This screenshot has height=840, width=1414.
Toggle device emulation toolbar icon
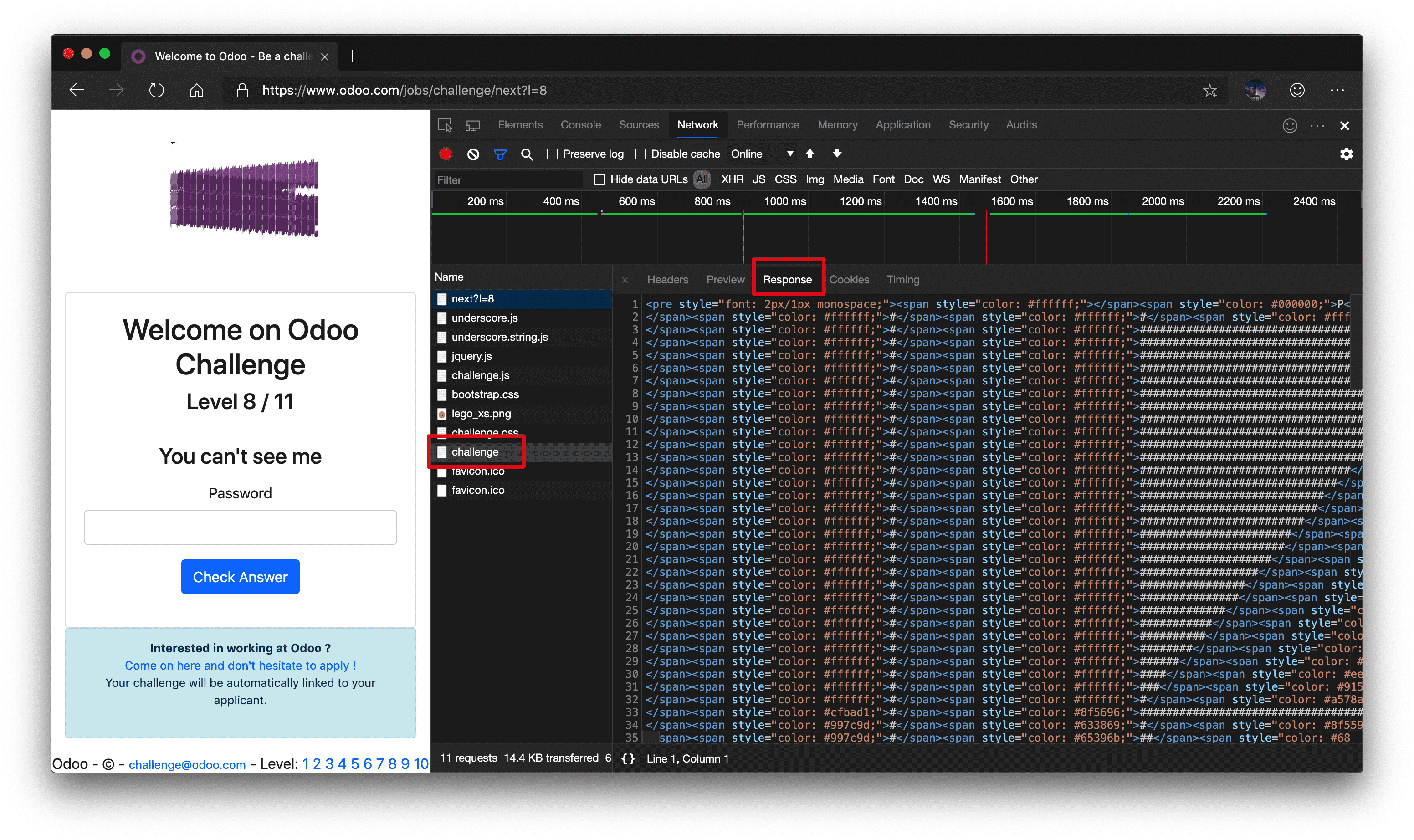point(473,125)
